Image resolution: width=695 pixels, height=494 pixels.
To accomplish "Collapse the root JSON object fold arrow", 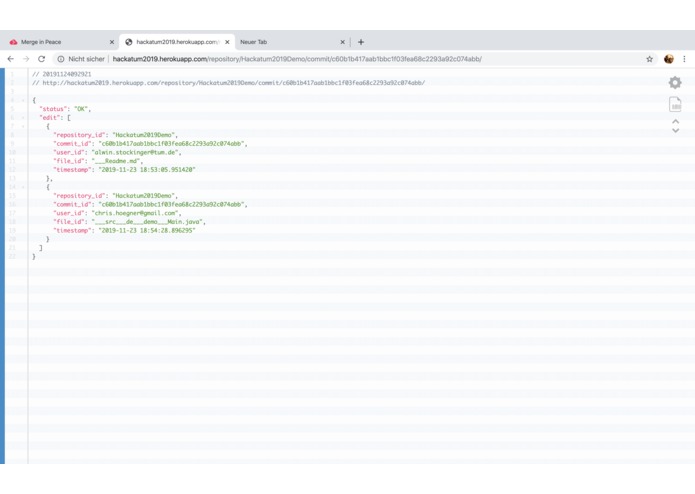I will (23, 100).
